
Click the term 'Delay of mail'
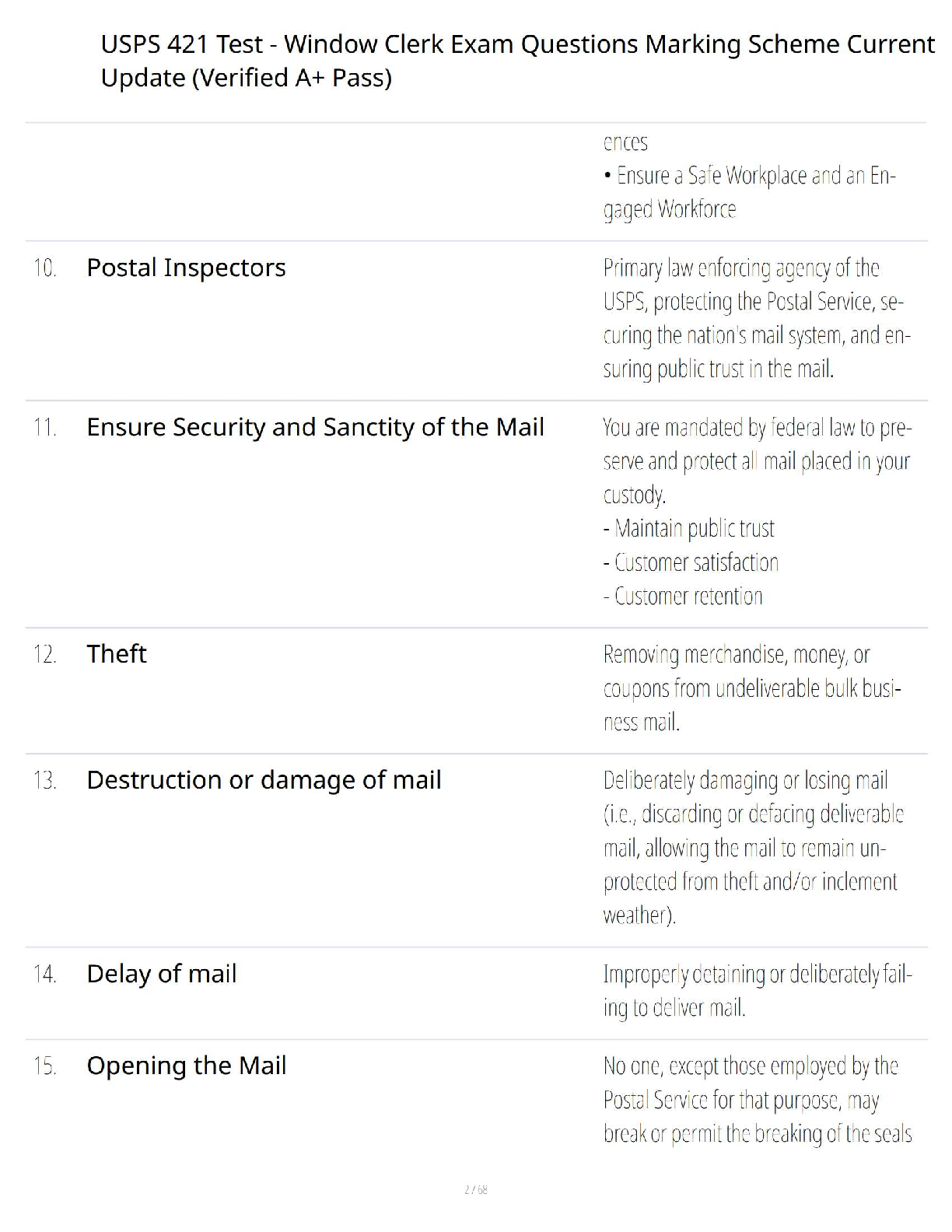click(161, 973)
